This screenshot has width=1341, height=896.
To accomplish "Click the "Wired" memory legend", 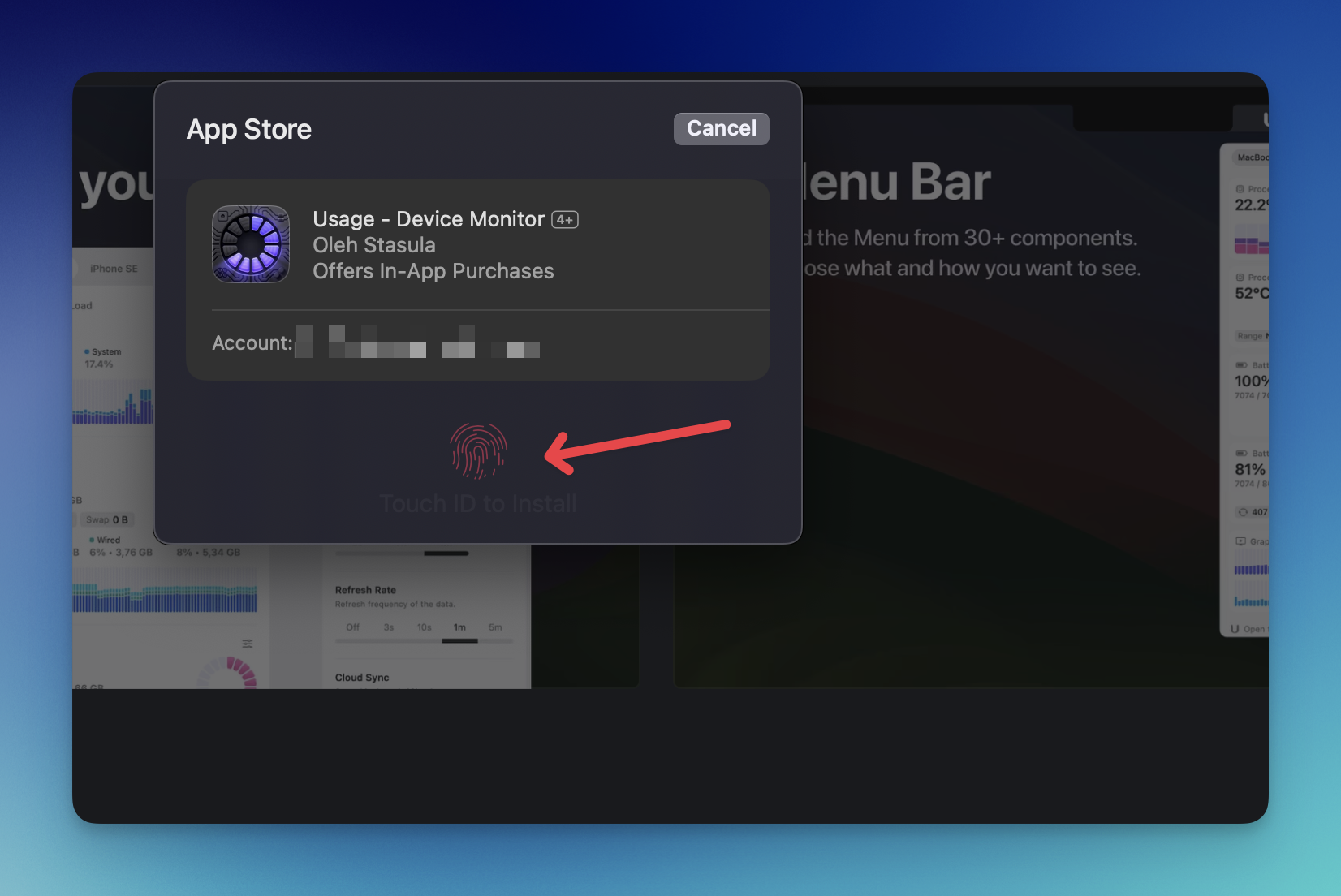I will tap(105, 540).
